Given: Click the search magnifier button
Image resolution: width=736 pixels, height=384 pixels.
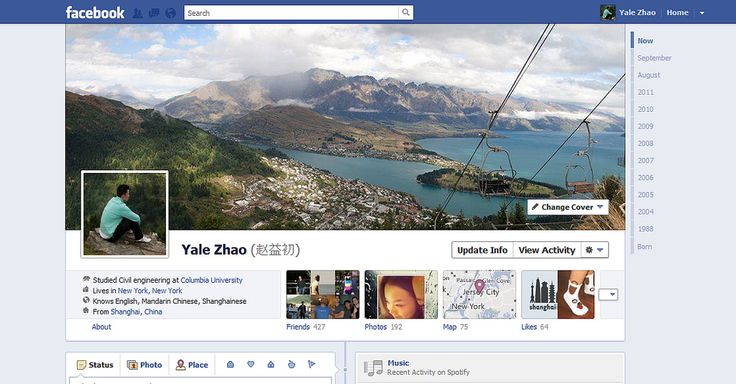Looking at the screenshot, I should [406, 13].
